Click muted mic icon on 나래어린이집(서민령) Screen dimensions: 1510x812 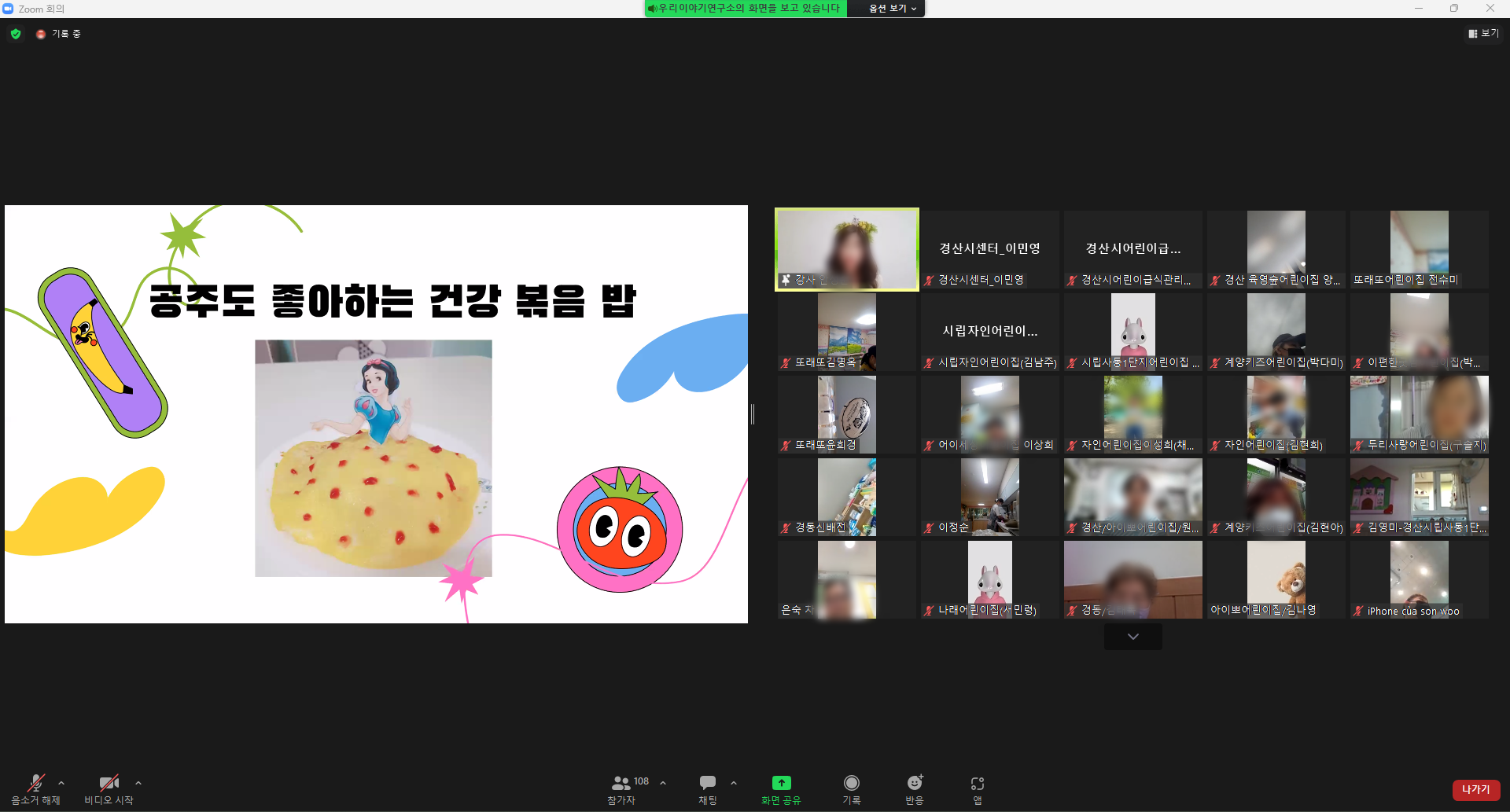point(929,610)
